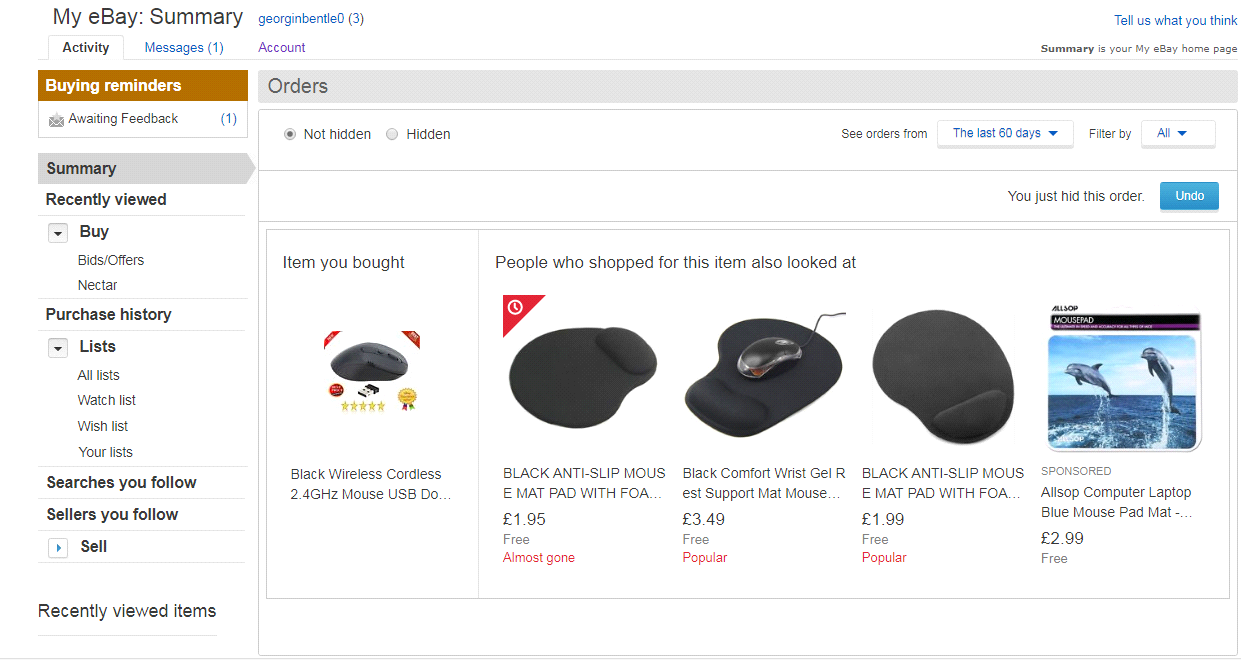The width and height of the screenshot is (1241, 660).
Task: Click the red clock deal badge icon
Action: click(x=516, y=306)
